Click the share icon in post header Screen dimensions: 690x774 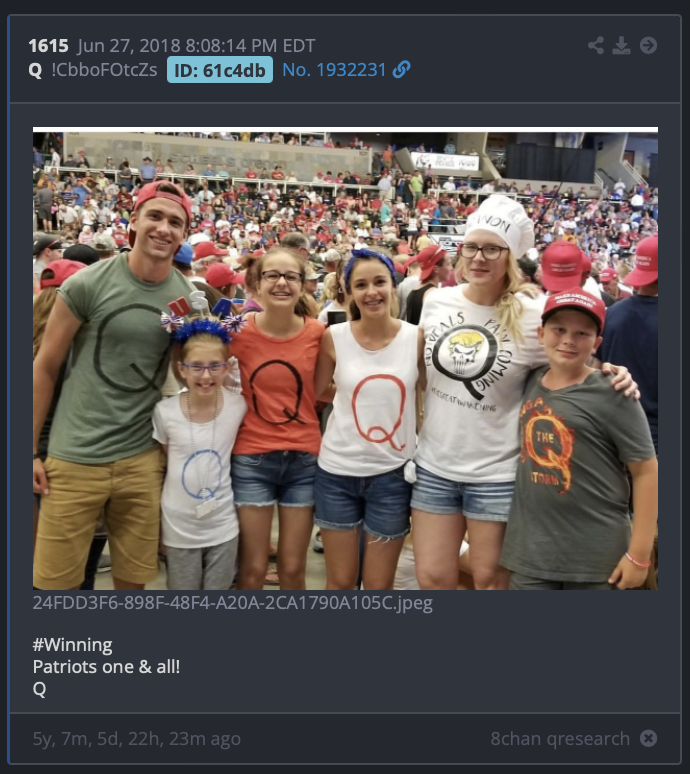(x=596, y=45)
